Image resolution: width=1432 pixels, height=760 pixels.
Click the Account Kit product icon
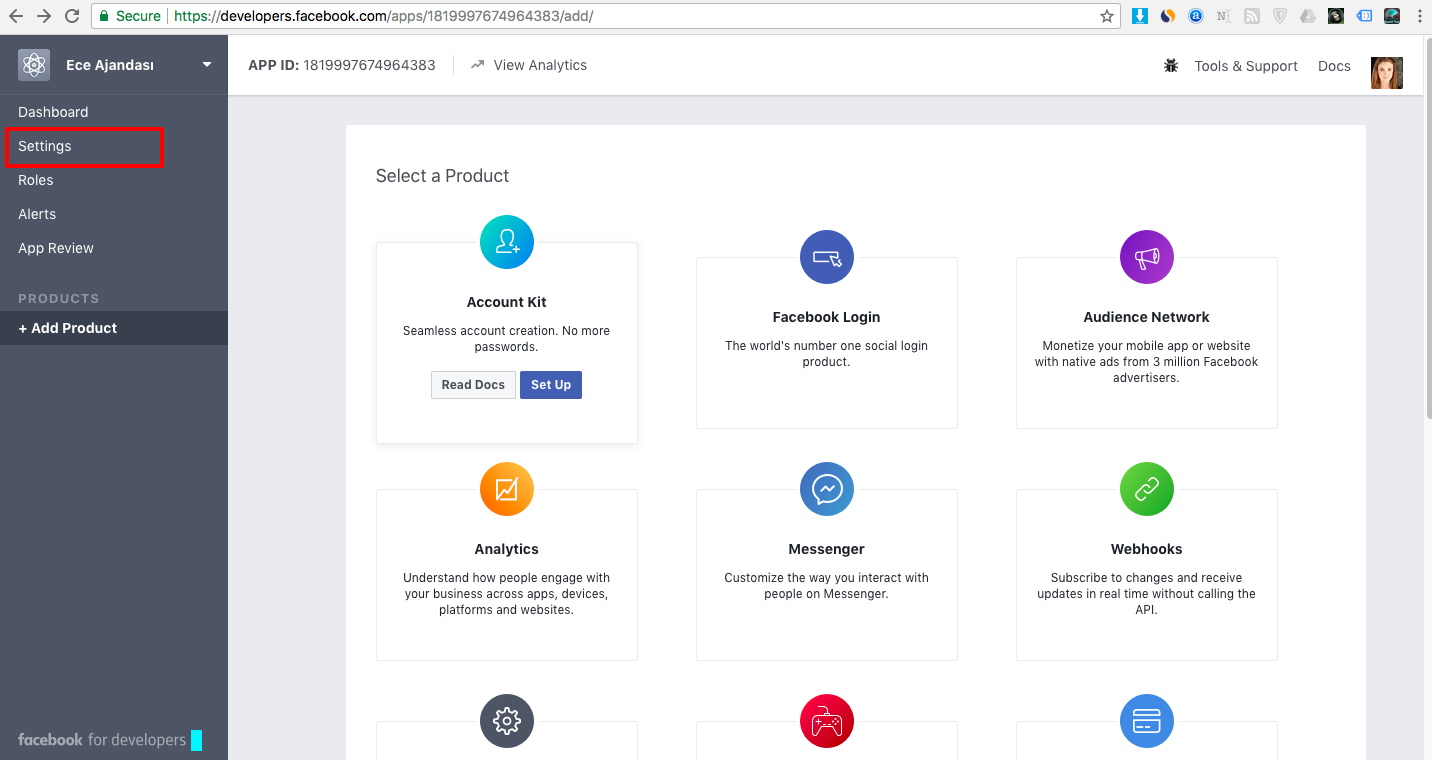point(507,242)
